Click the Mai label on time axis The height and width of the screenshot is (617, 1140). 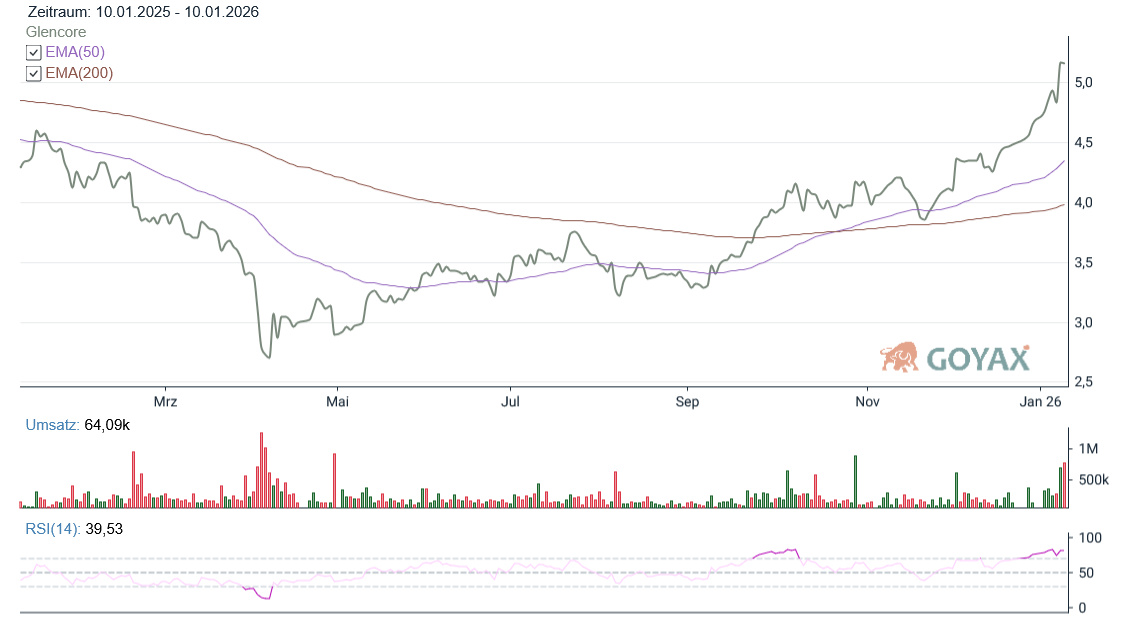(x=338, y=402)
